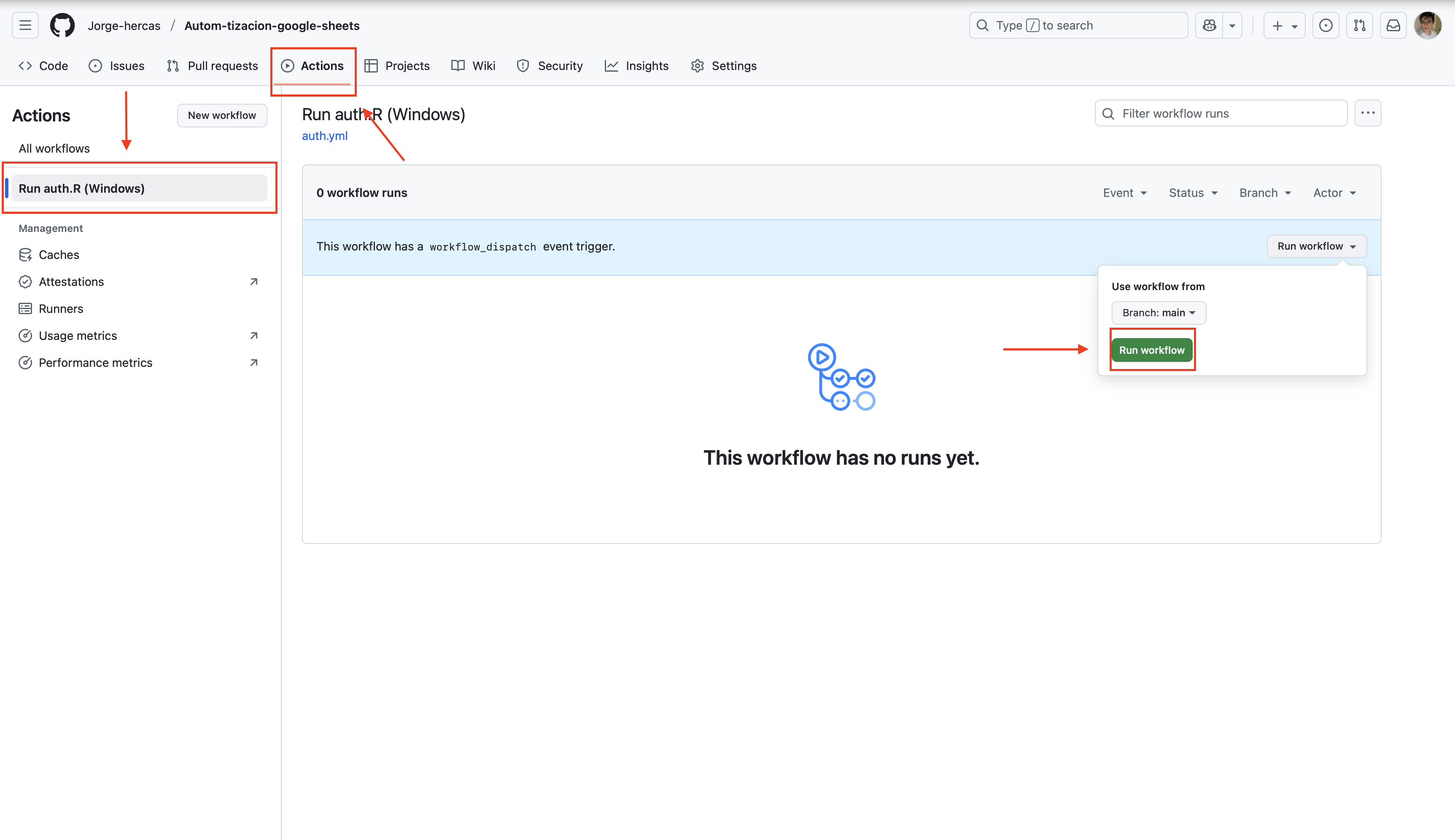Open the Actor filter dropdown
The width and height of the screenshot is (1455, 840).
pyautogui.click(x=1334, y=193)
